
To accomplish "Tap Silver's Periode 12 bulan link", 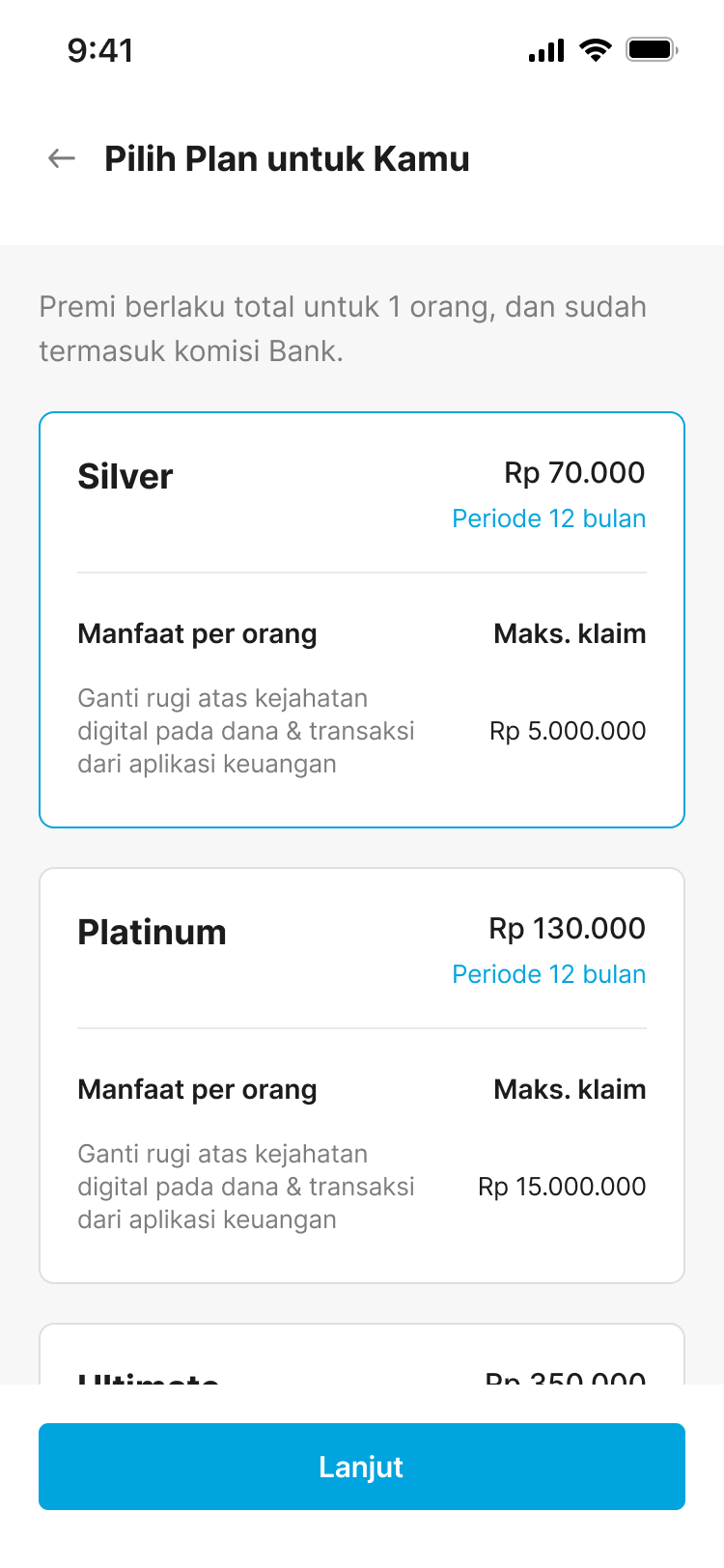I will pyautogui.click(x=549, y=518).
